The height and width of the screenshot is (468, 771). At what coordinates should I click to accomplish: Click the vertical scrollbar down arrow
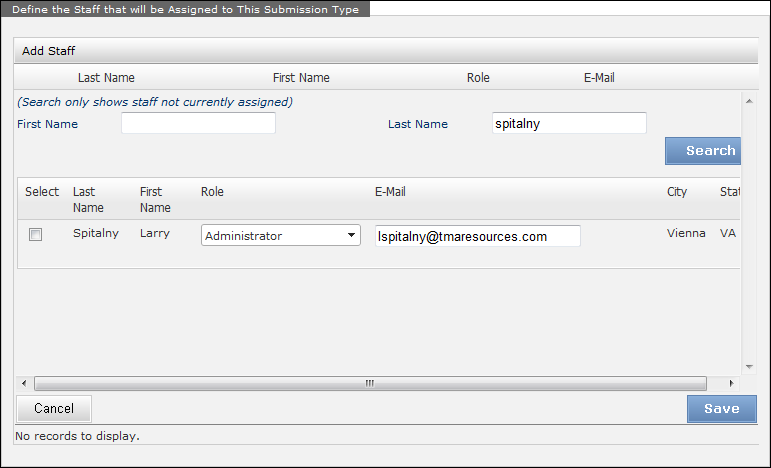point(748,367)
